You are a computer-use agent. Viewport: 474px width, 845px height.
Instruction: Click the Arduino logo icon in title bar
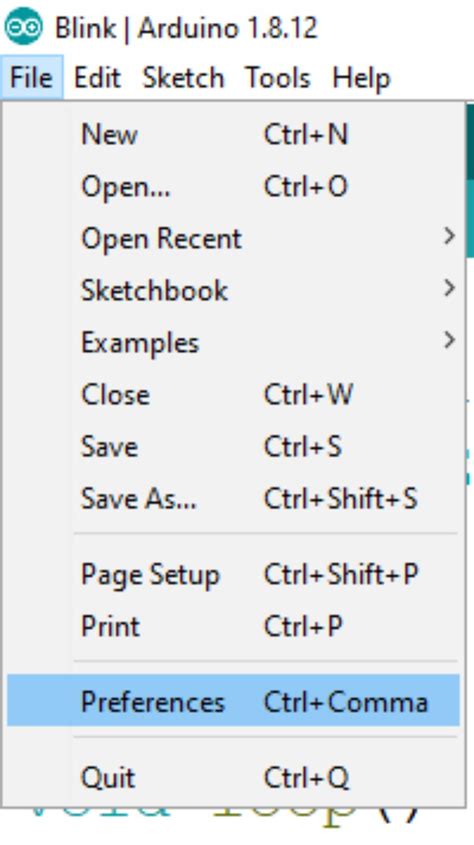[x=24, y=26]
